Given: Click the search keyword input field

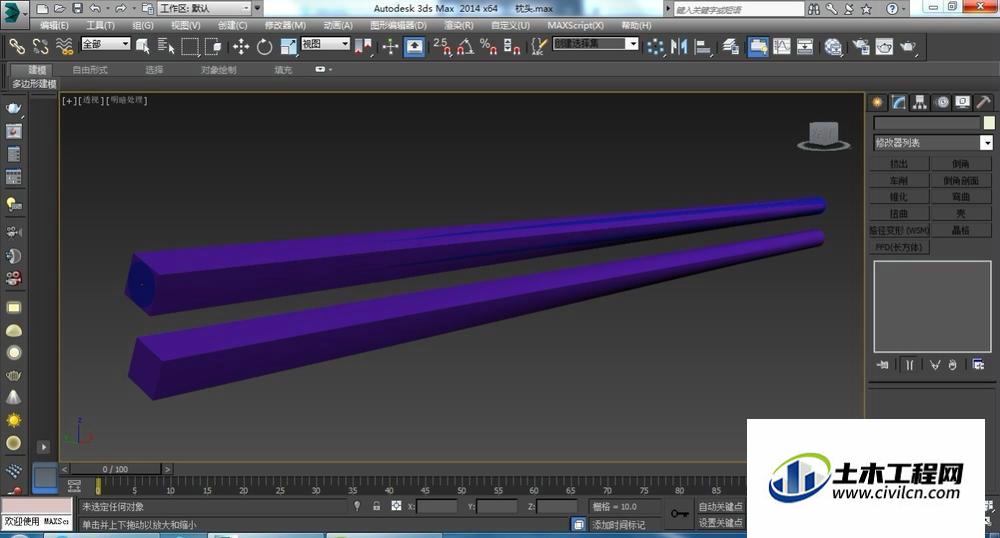Looking at the screenshot, I should pyautogui.click(x=739, y=9).
